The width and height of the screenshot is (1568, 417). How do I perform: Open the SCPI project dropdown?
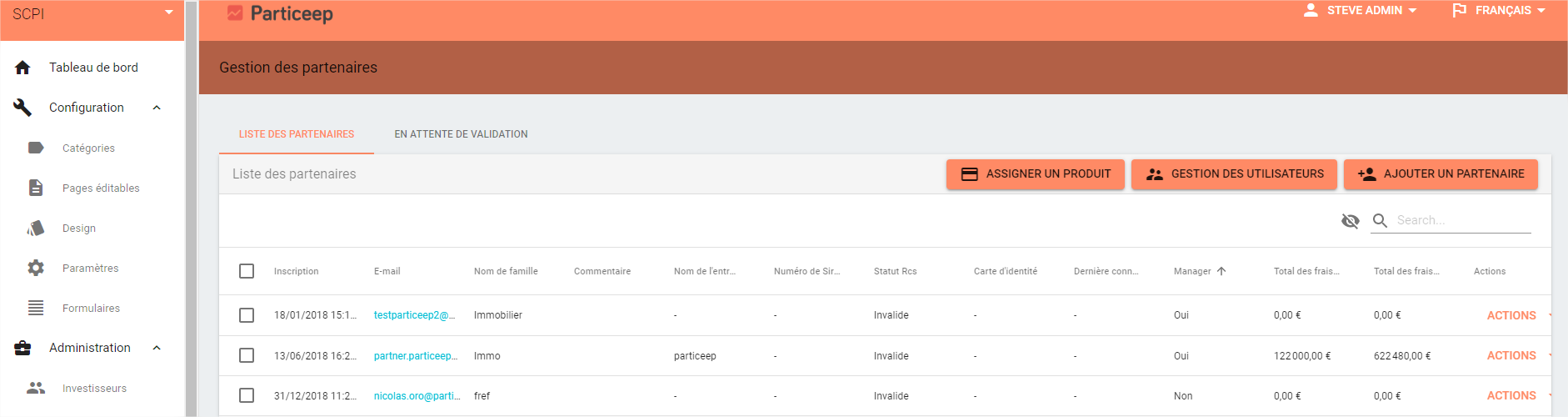pyautogui.click(x=92, y=14)
